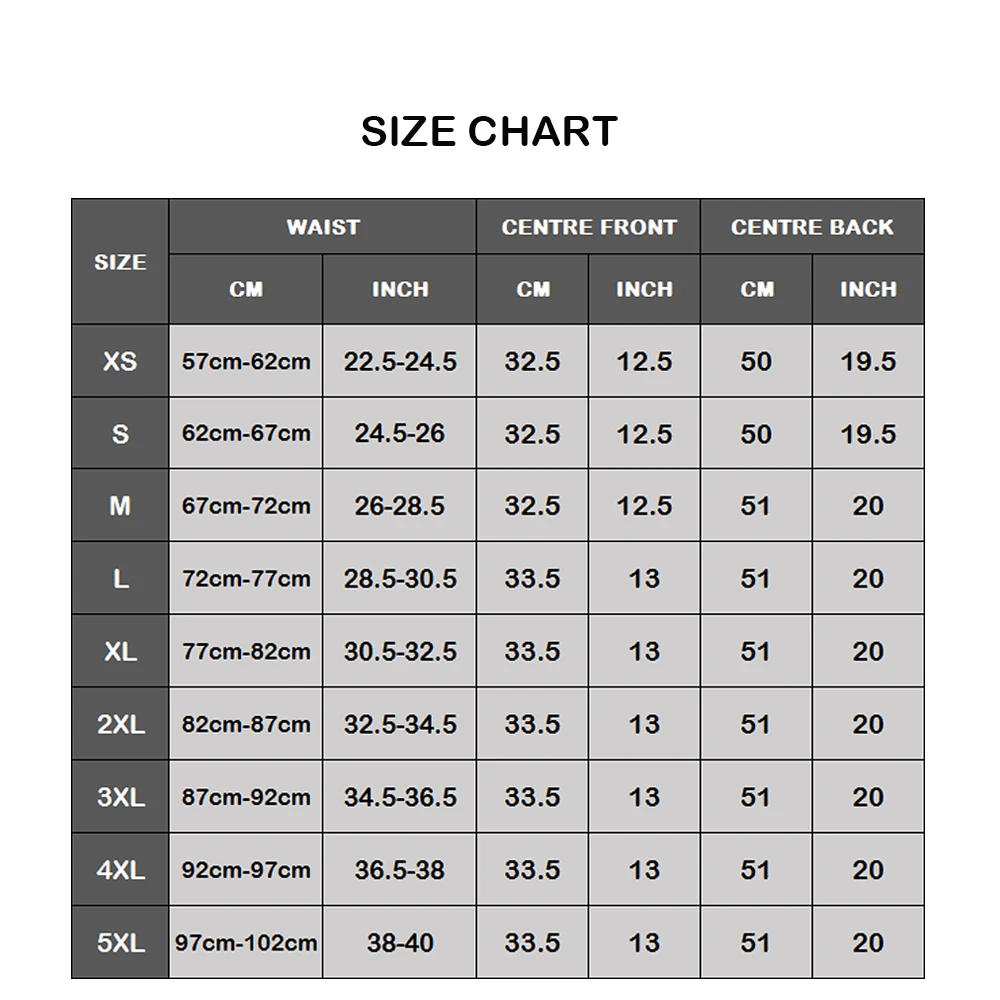The width and height of the screenshot is (1000, 1000).
Task: Click the 57cm-62cm waist cell
Action: 246,361
